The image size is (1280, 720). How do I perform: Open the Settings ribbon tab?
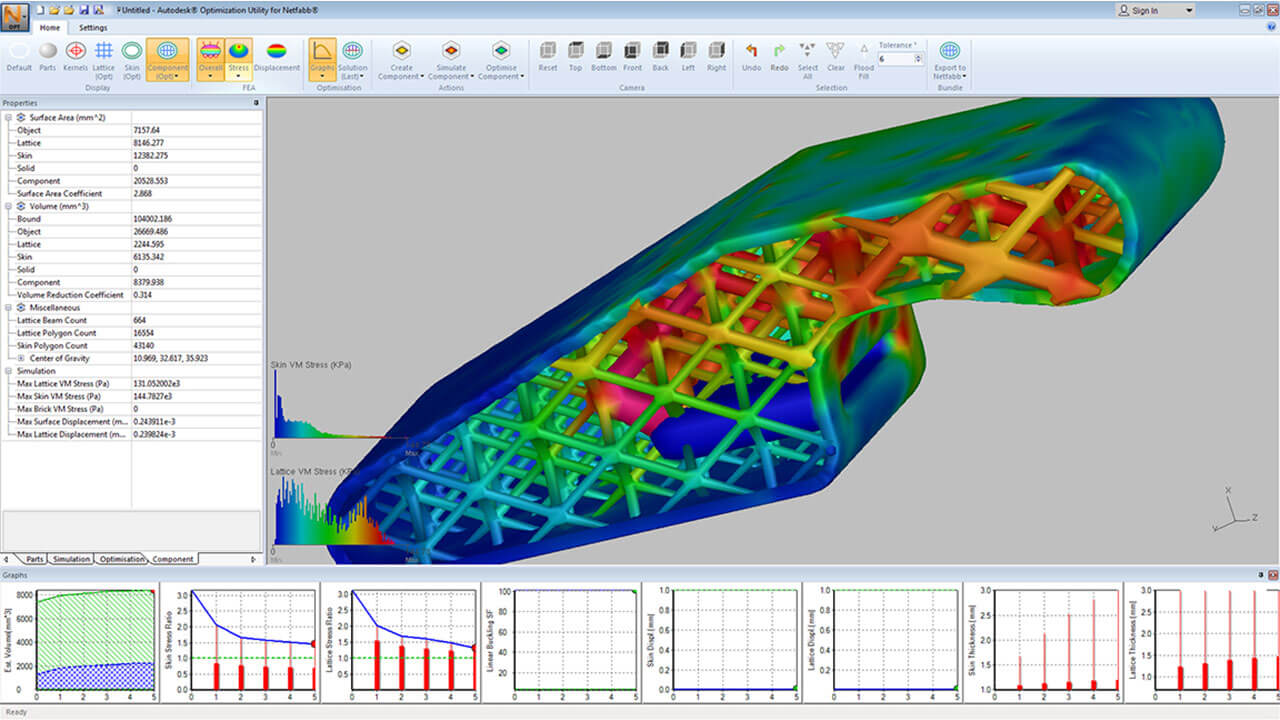pyautogui.click(x=94, y=28)
